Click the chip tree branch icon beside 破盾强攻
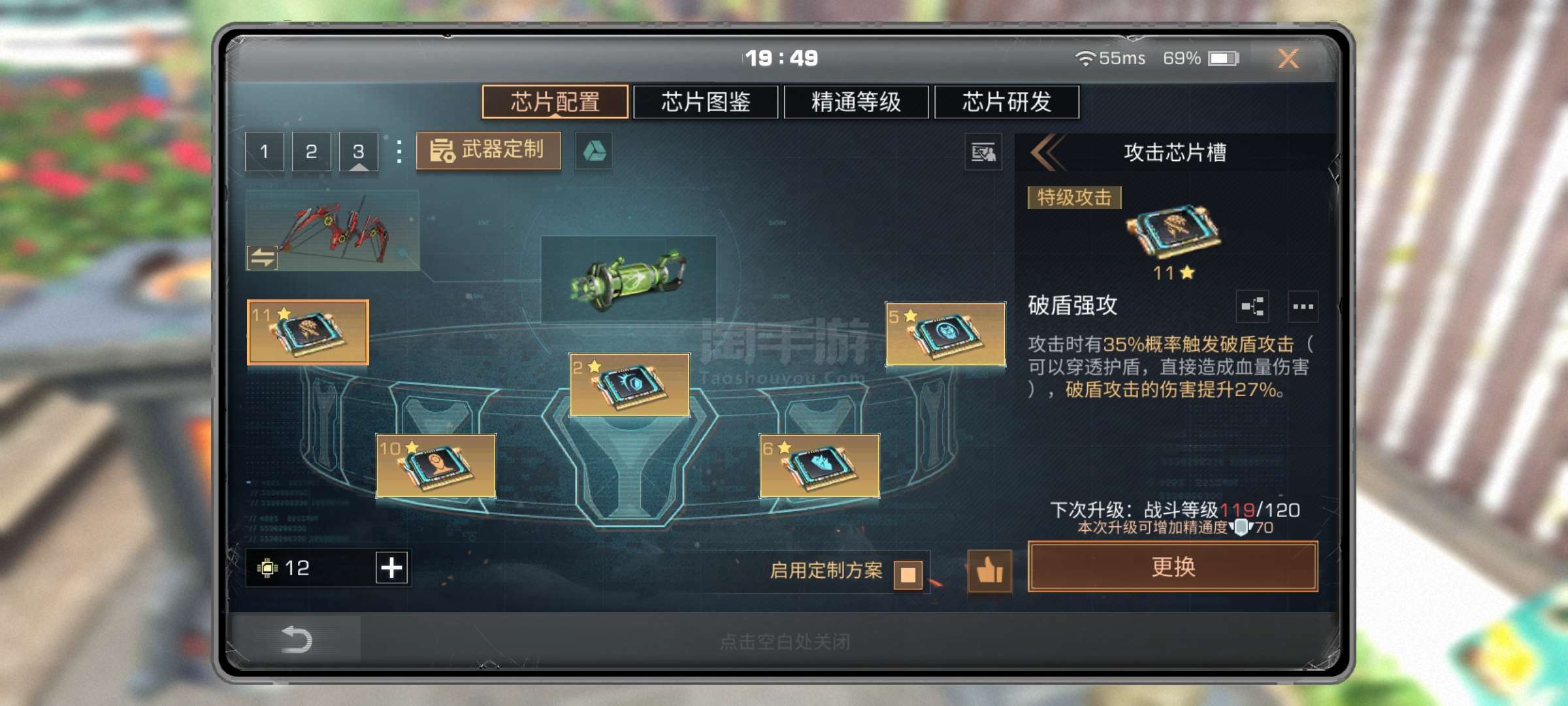Screen dimensions: 1568x706 [x=1252, y=307]
